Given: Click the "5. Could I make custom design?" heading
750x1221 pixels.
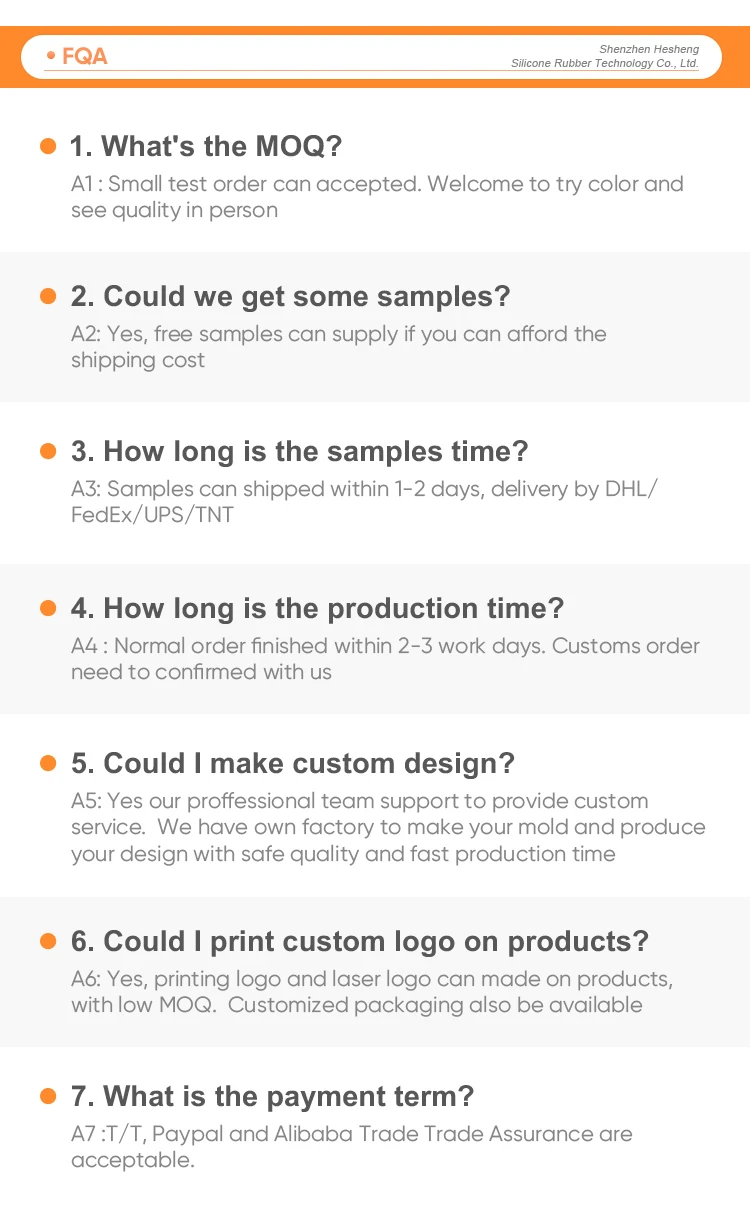Looking at the screenshot, I should tap(292, 764).
